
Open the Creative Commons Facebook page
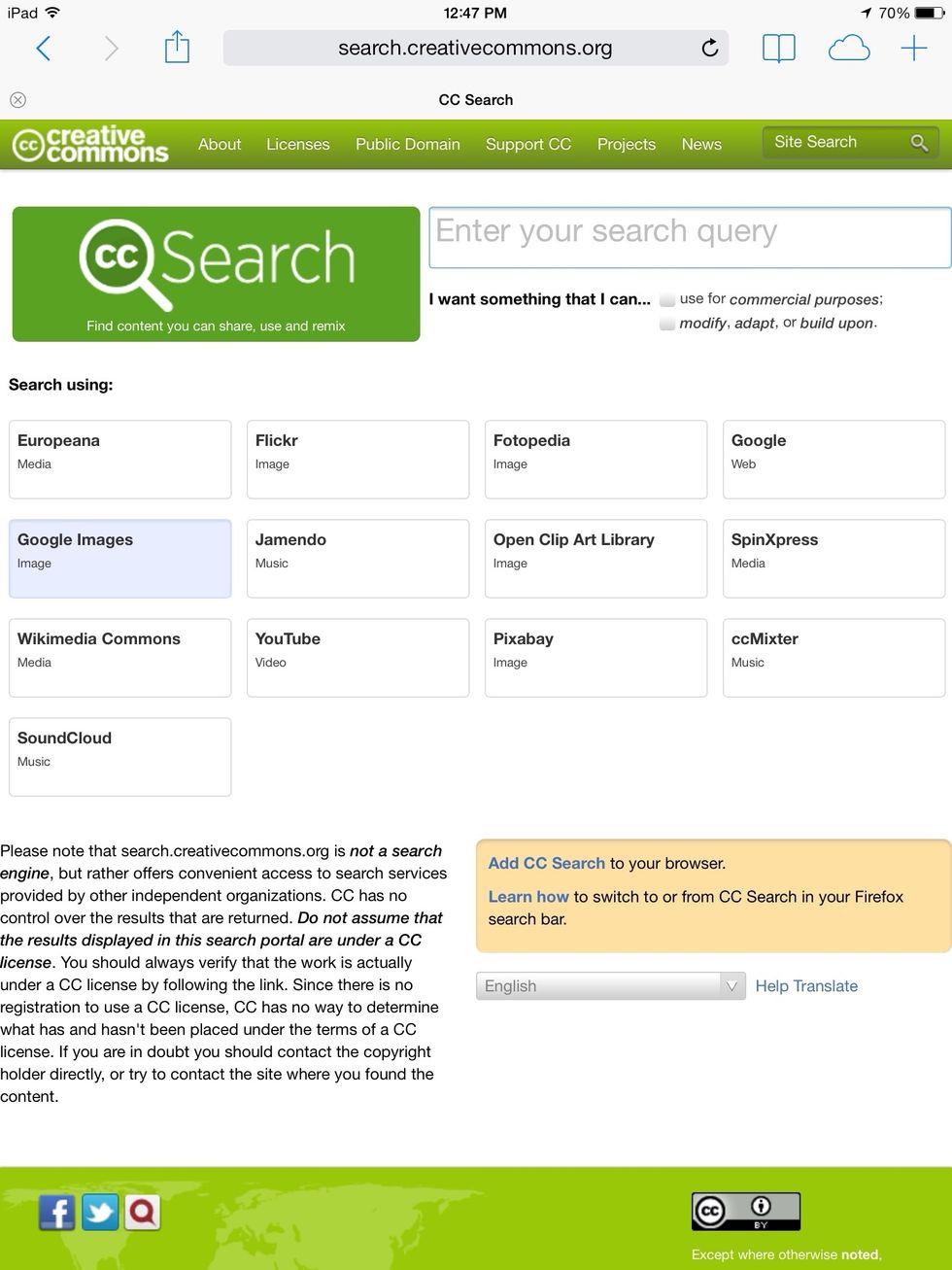(x=57, y=1212)
